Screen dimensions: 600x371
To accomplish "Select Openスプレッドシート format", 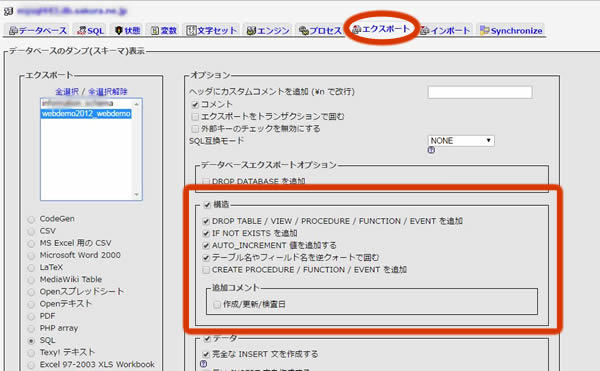I will [31, 292].
